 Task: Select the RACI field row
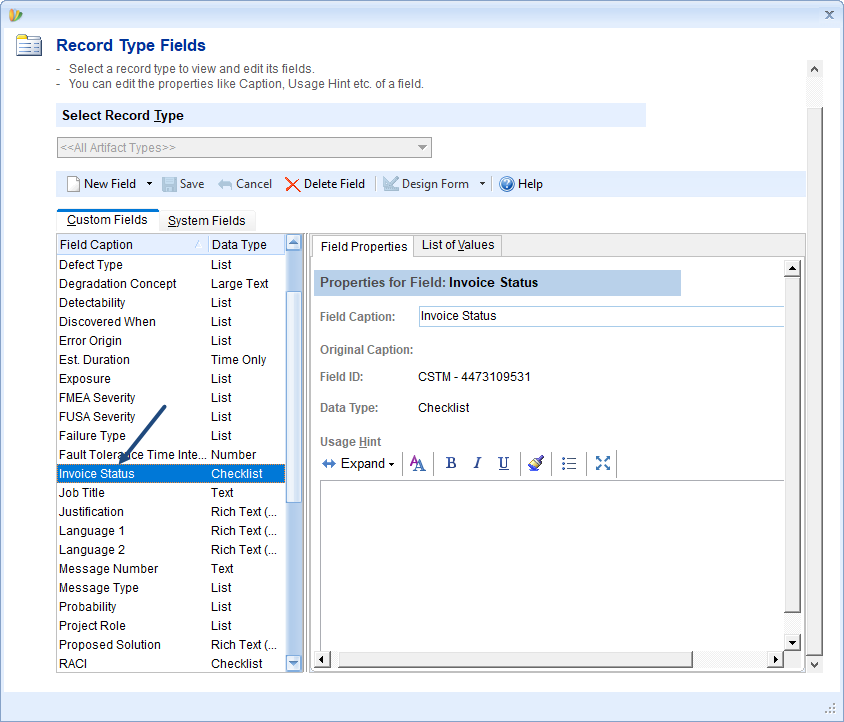[171, 664]
